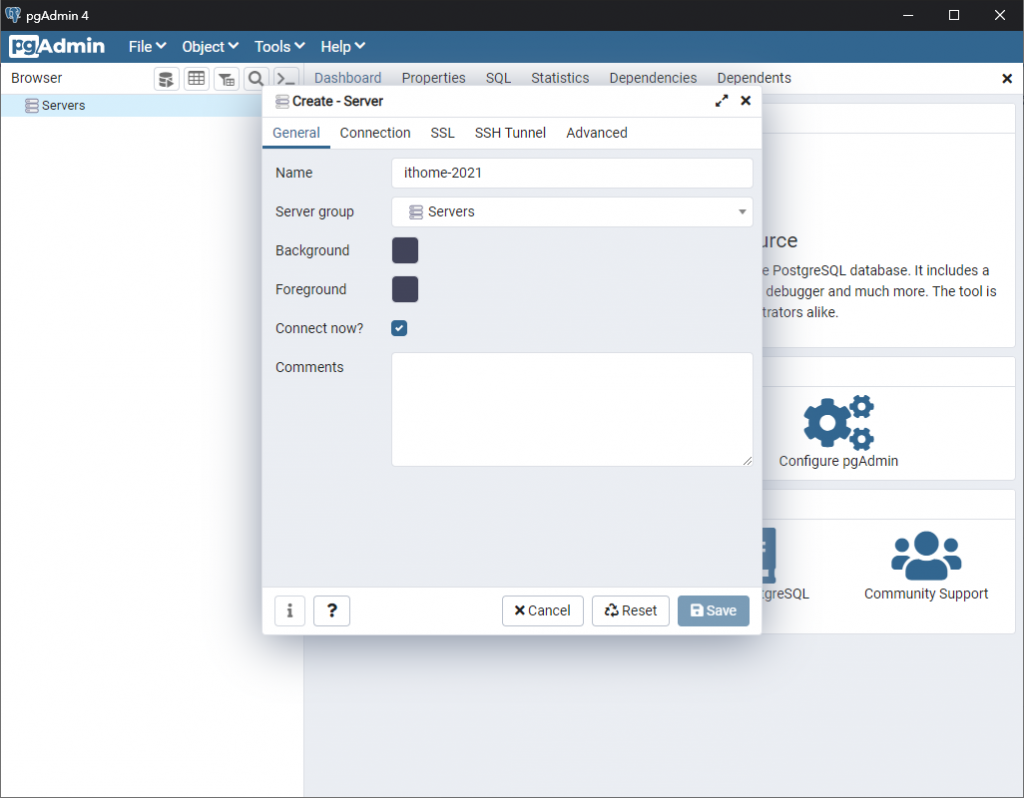Switch to the General tab
The image size is (1024, 798).
point(296,133)
